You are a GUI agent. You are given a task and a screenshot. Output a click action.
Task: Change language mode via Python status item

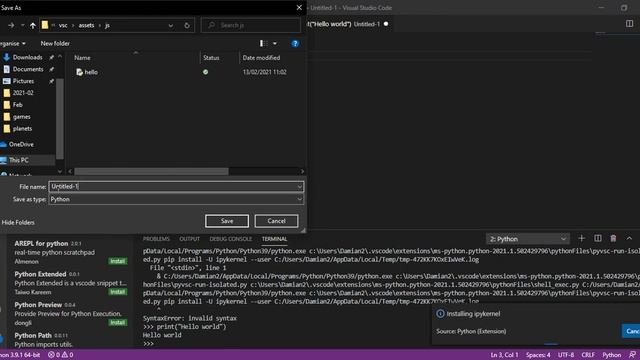[611, 355]
